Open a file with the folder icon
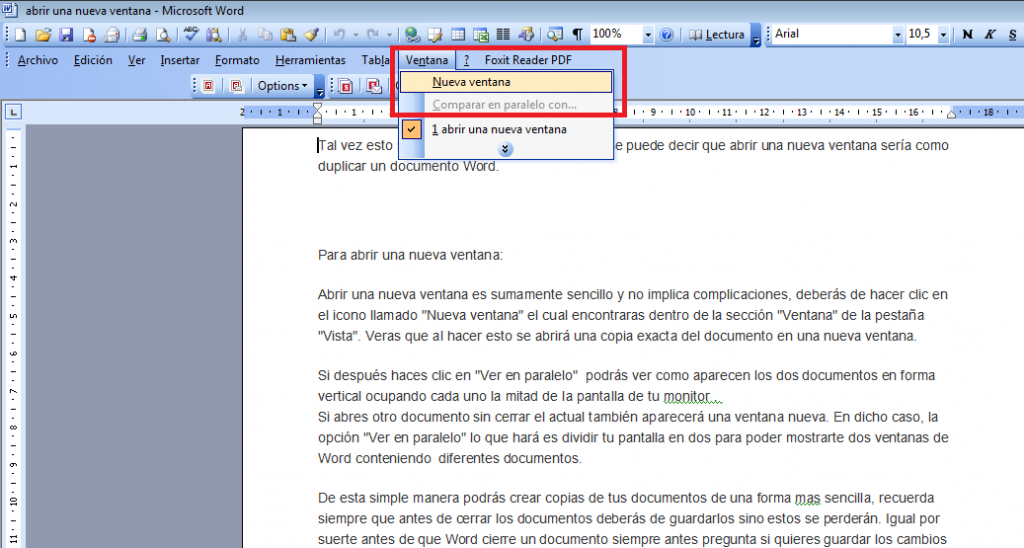 (43, 35)
